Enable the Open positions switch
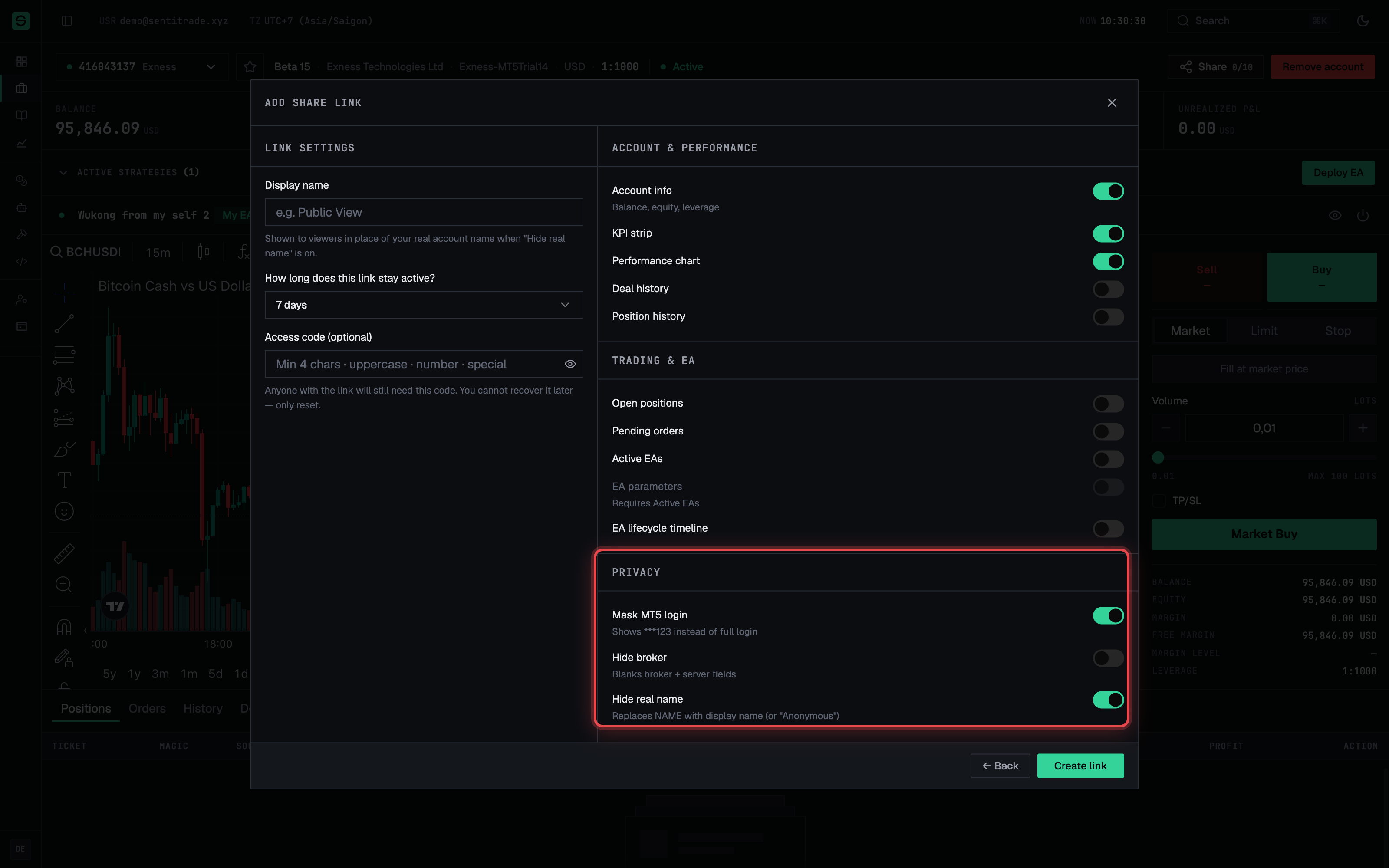The width and height of the screenshot is (1389, 868). click(x=1108, y=404)
